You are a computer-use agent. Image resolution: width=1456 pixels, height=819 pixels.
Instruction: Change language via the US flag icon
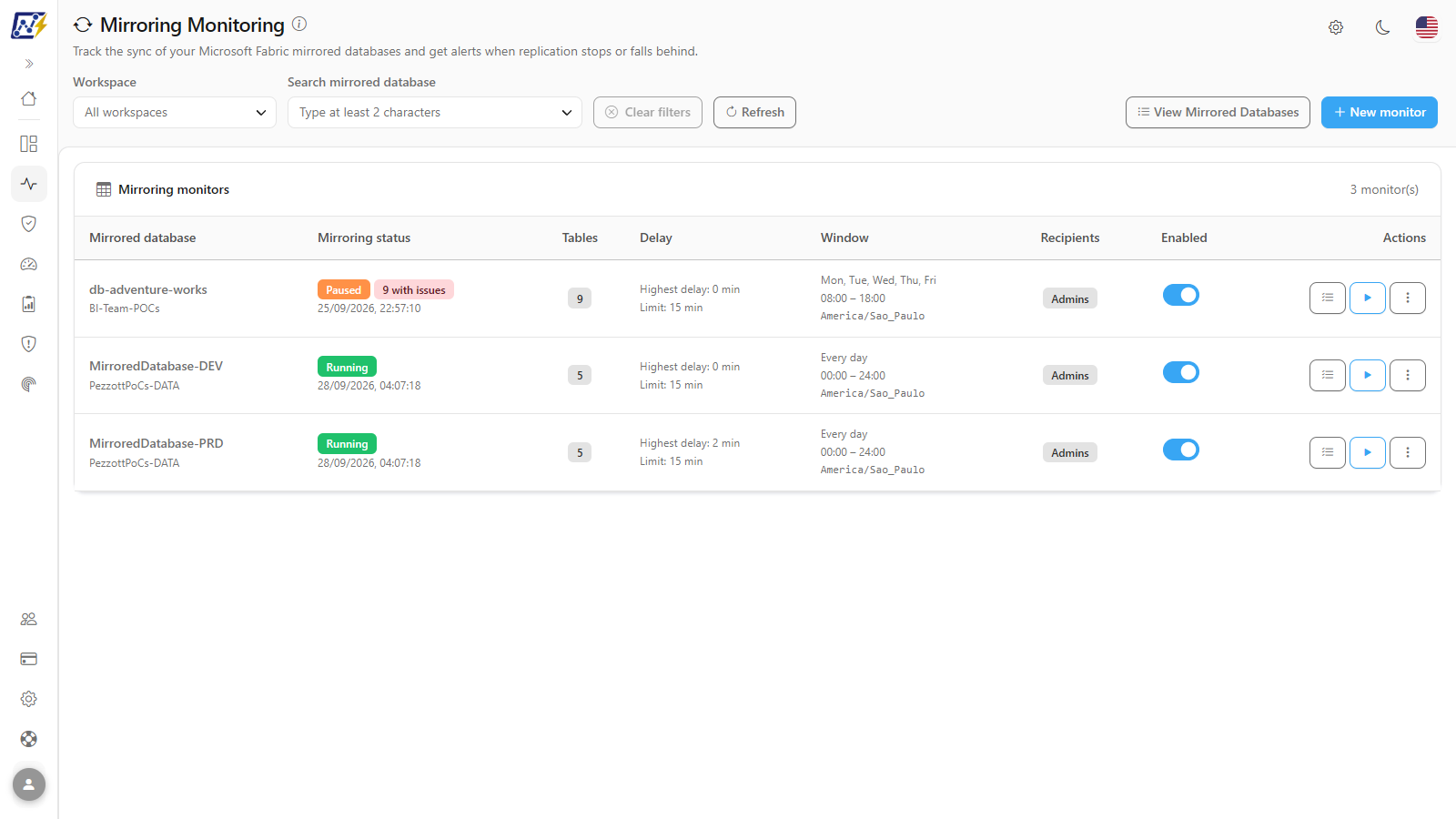point(1427,27)
